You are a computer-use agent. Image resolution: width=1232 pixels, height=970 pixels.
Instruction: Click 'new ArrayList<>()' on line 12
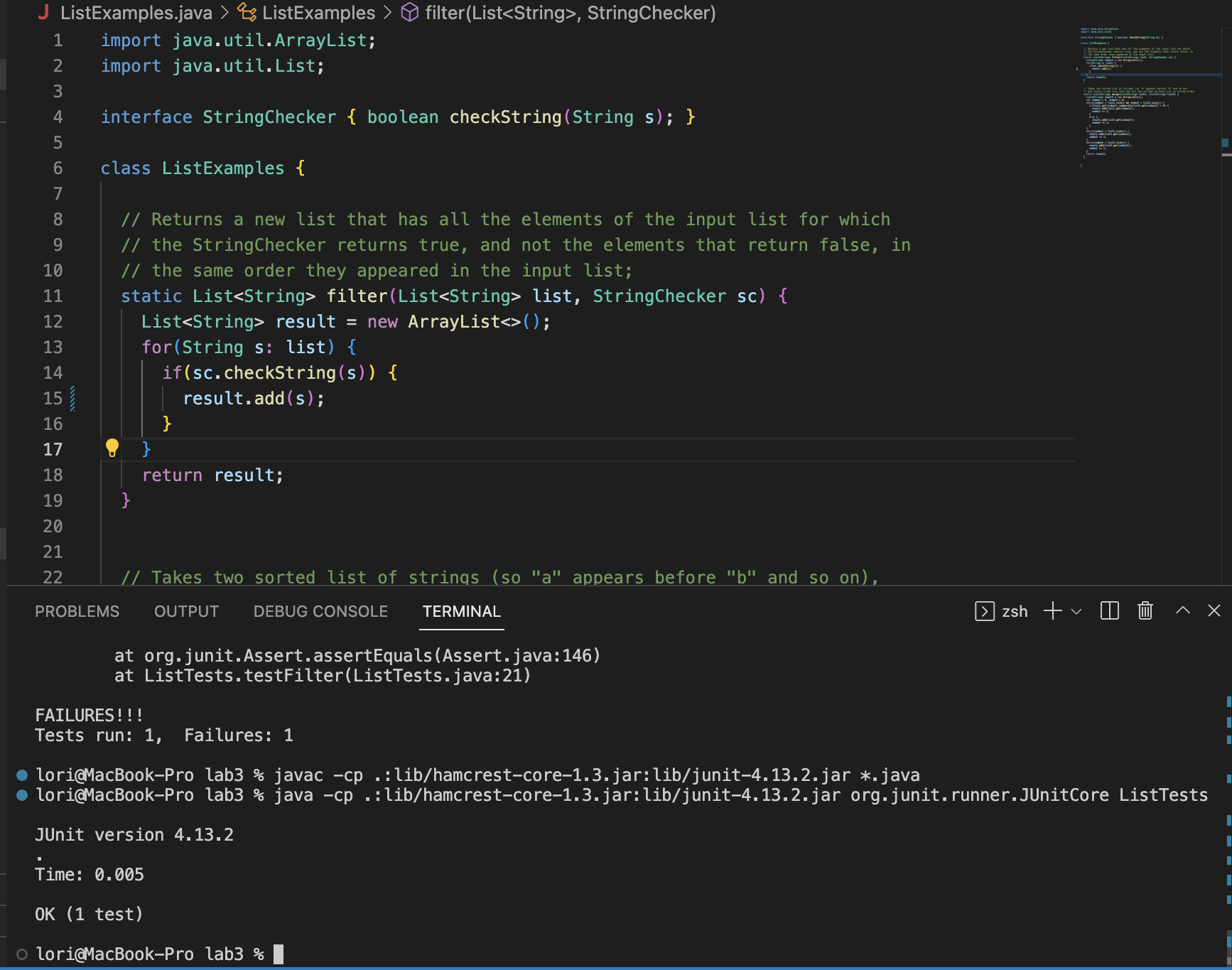click(x=453, y=321)
